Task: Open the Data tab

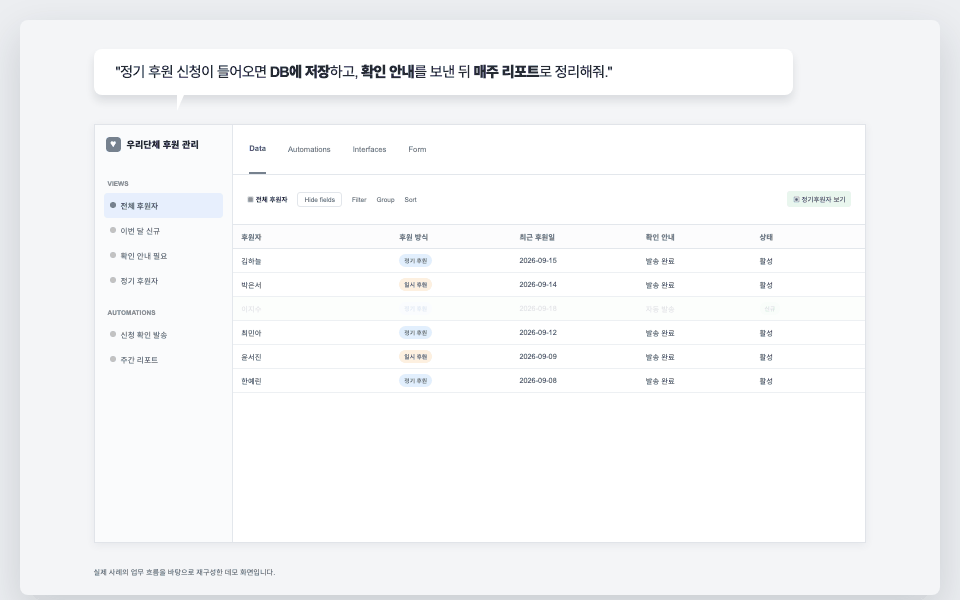Action: pyautogui.click(x=258, y=149)
